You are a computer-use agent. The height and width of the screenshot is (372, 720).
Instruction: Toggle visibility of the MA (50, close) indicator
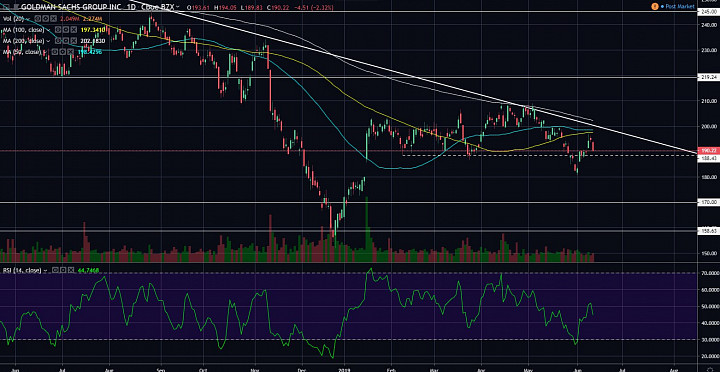click(x=55, y=52)
